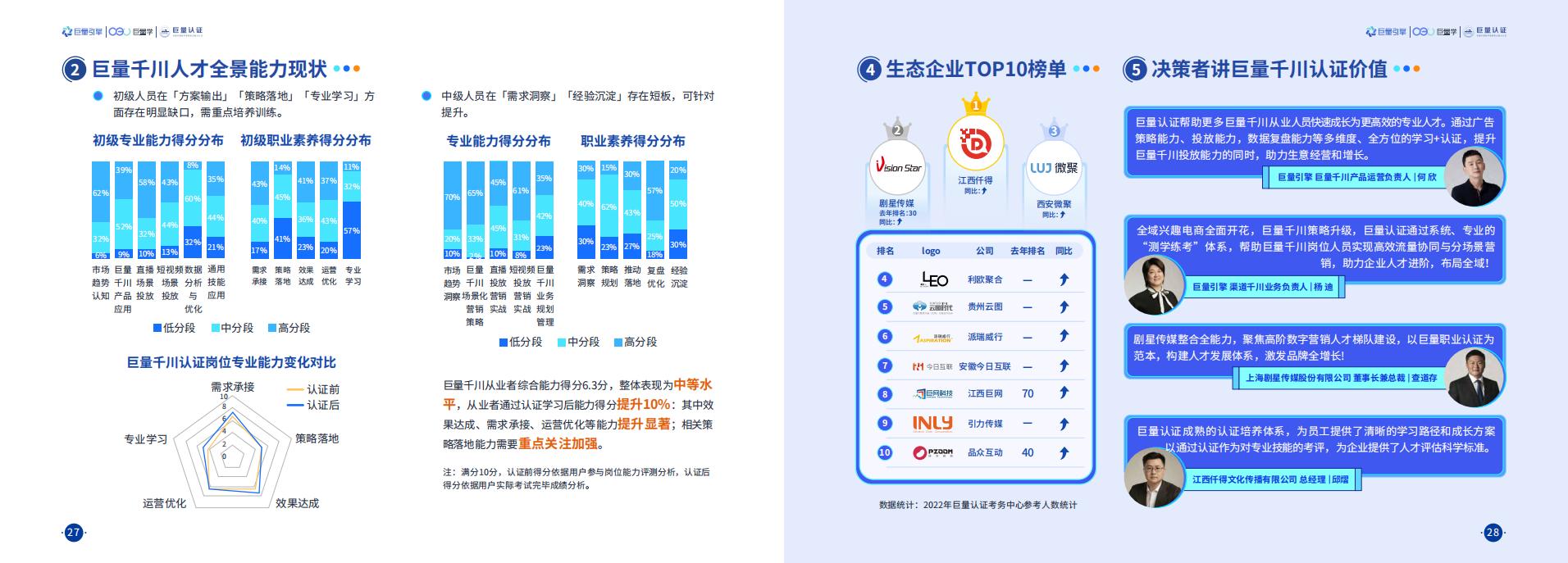Click the up arrow in 品众互动 row
The image size is (1568, 563).
pyautogui.click(x=1064, y=452)
